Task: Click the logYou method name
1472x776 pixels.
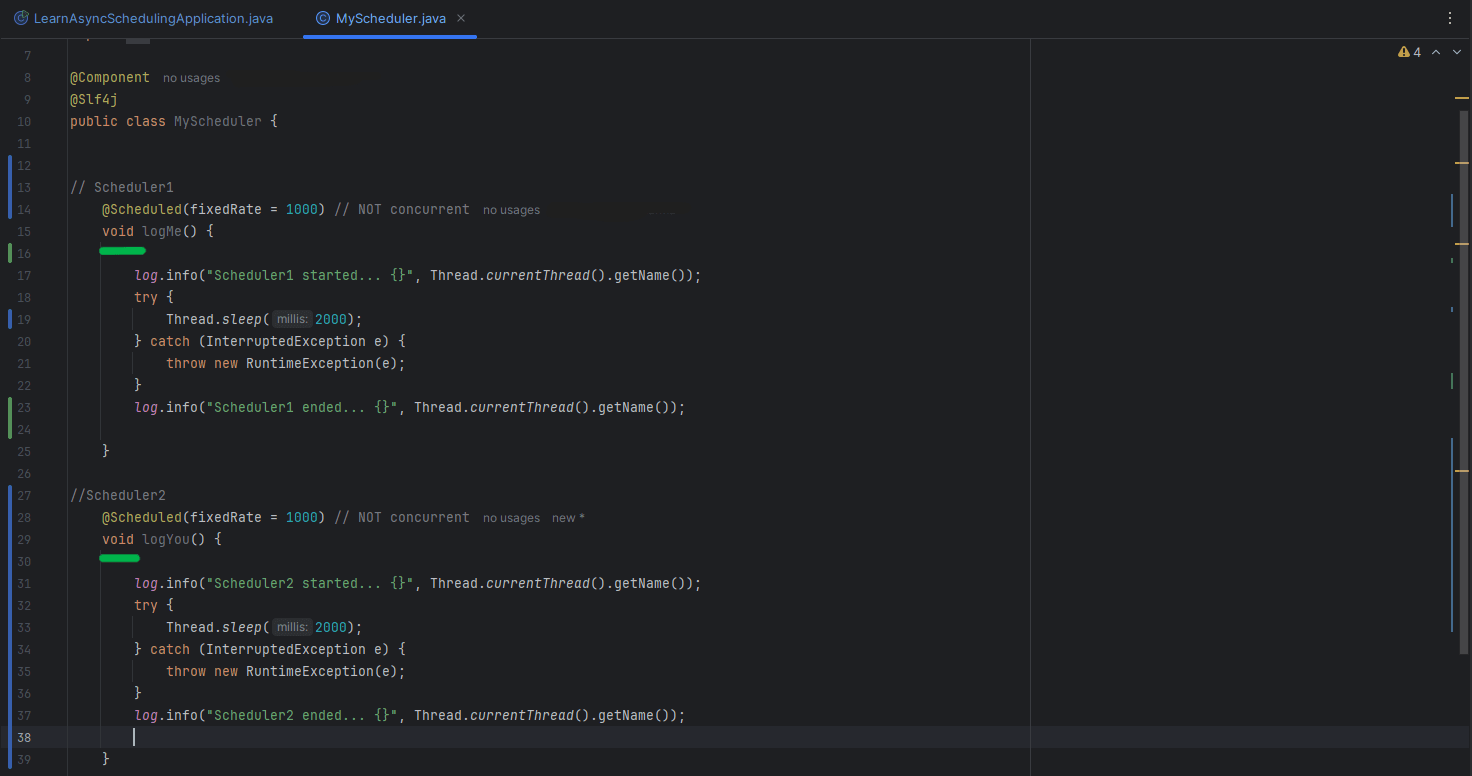Action: click(166, 539)
